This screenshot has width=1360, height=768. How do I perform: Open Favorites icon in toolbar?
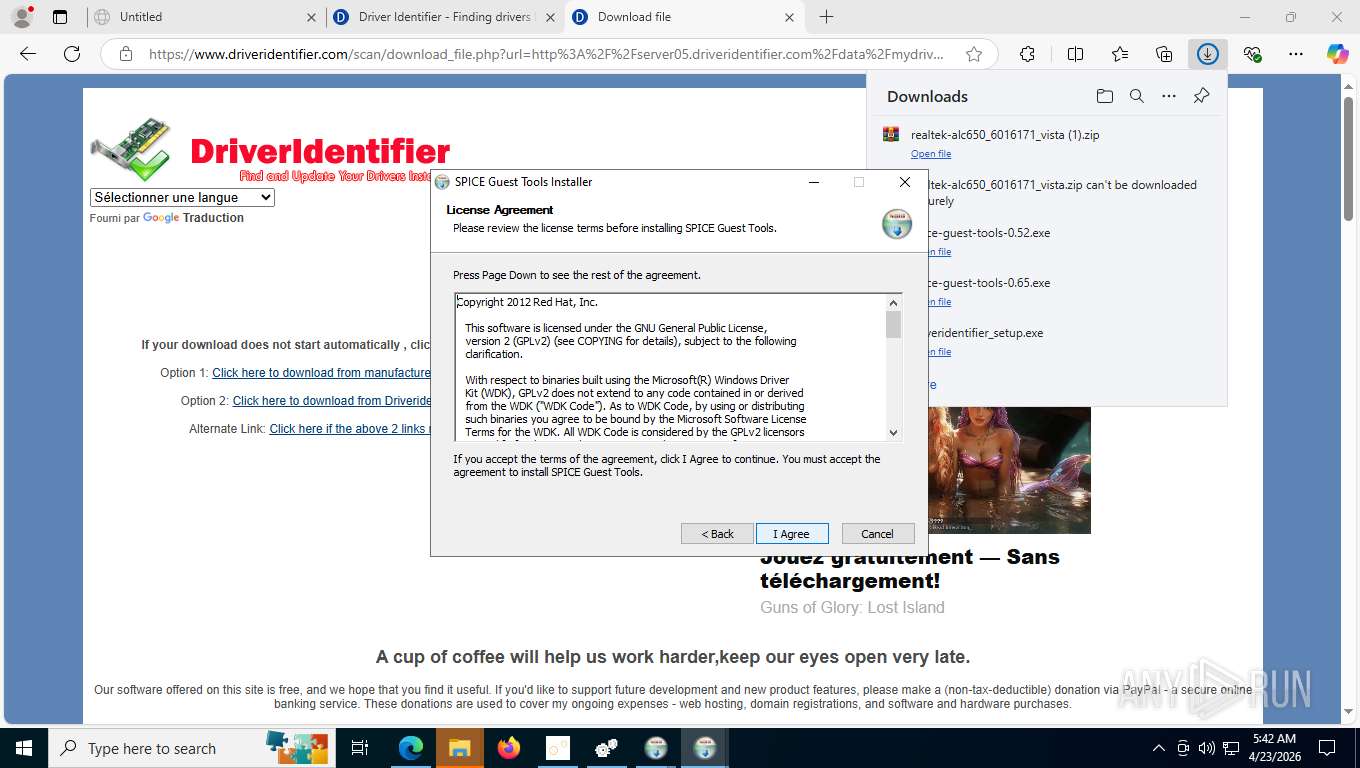coord(1120,54)
